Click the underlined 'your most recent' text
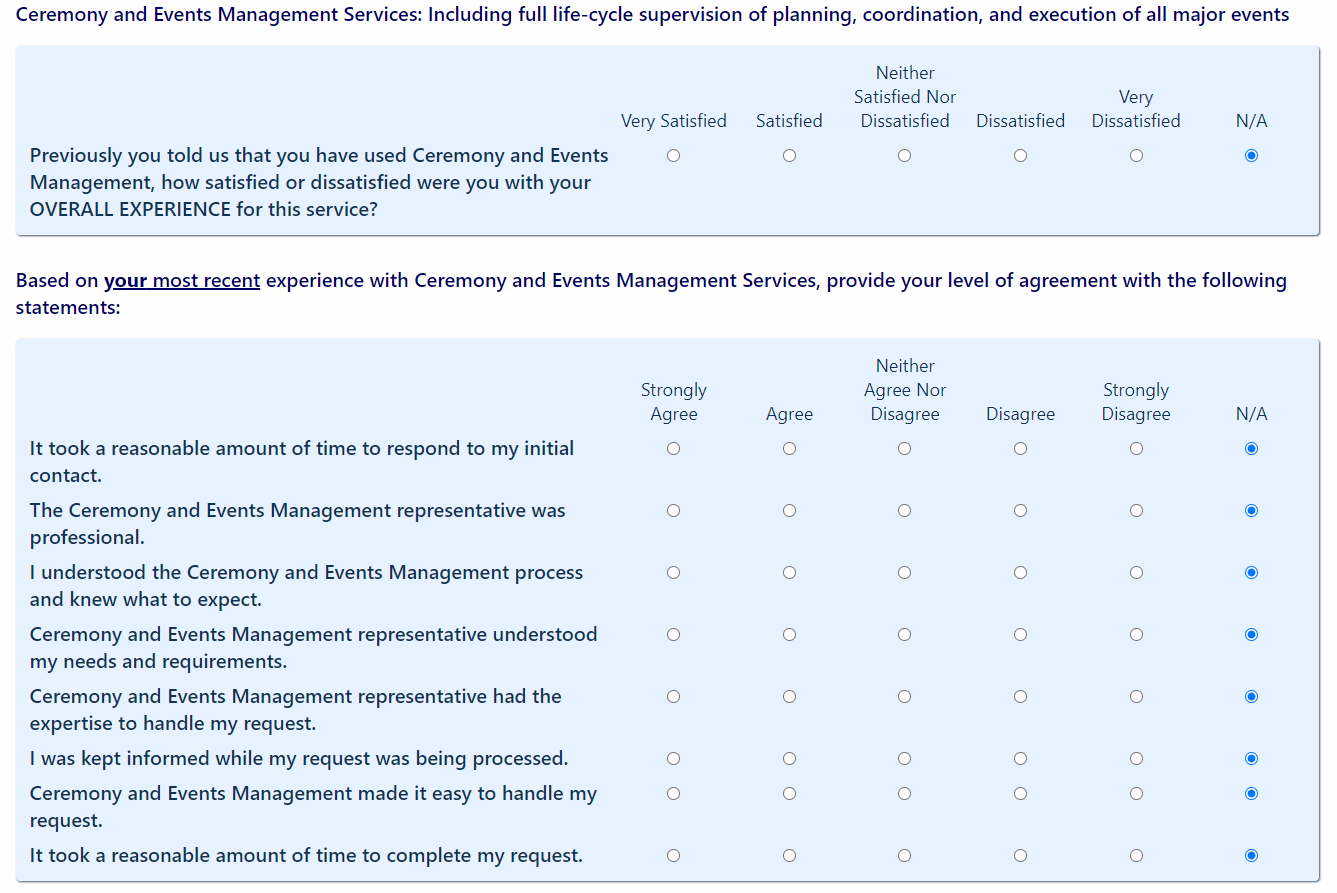This screenshot has height=893, width=1337. [182, 281]
